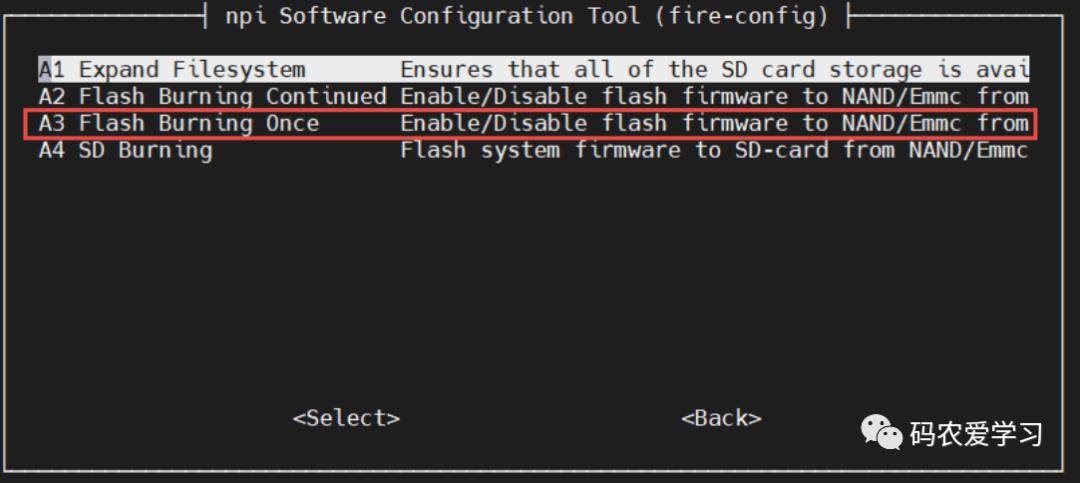Activate the <Select> button
The width and height of the screenshot is (1080, 483).
pyautogui.click(x=346, y=418)
